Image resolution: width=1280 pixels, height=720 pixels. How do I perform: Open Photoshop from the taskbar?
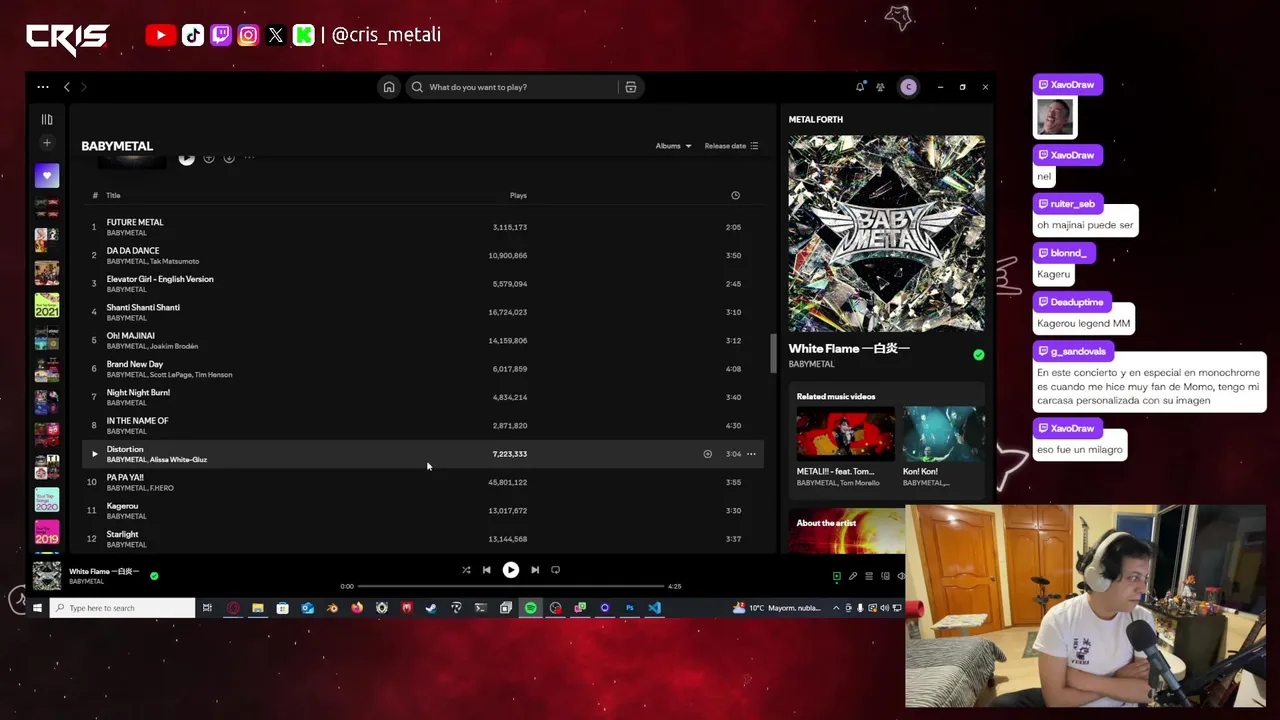tap(630, 608)
